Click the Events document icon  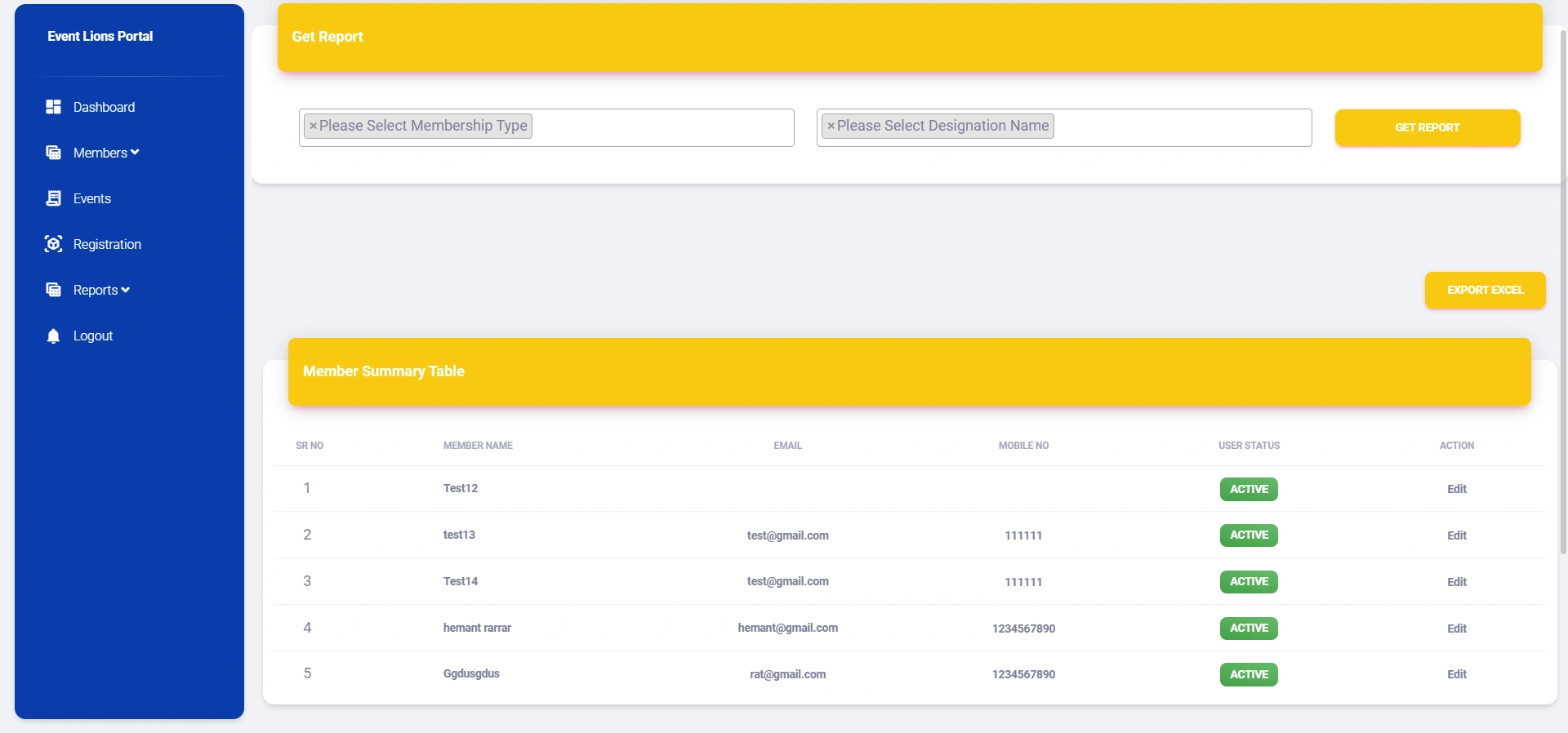tap(53, 198)
